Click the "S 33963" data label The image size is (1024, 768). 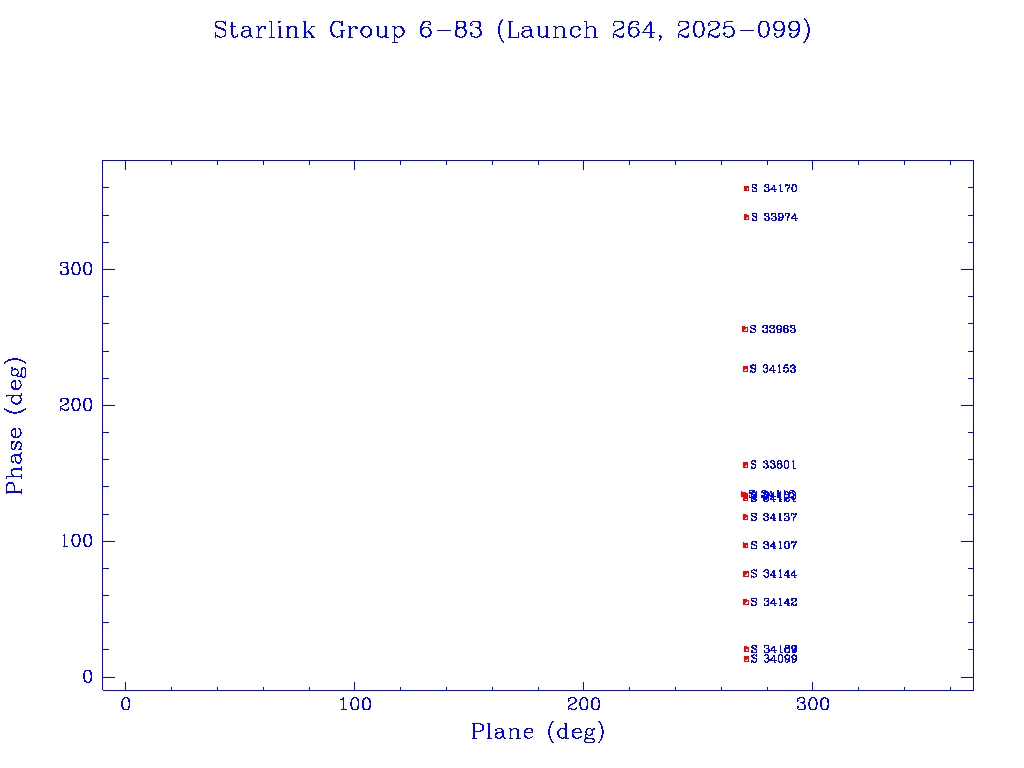point(773,329)
